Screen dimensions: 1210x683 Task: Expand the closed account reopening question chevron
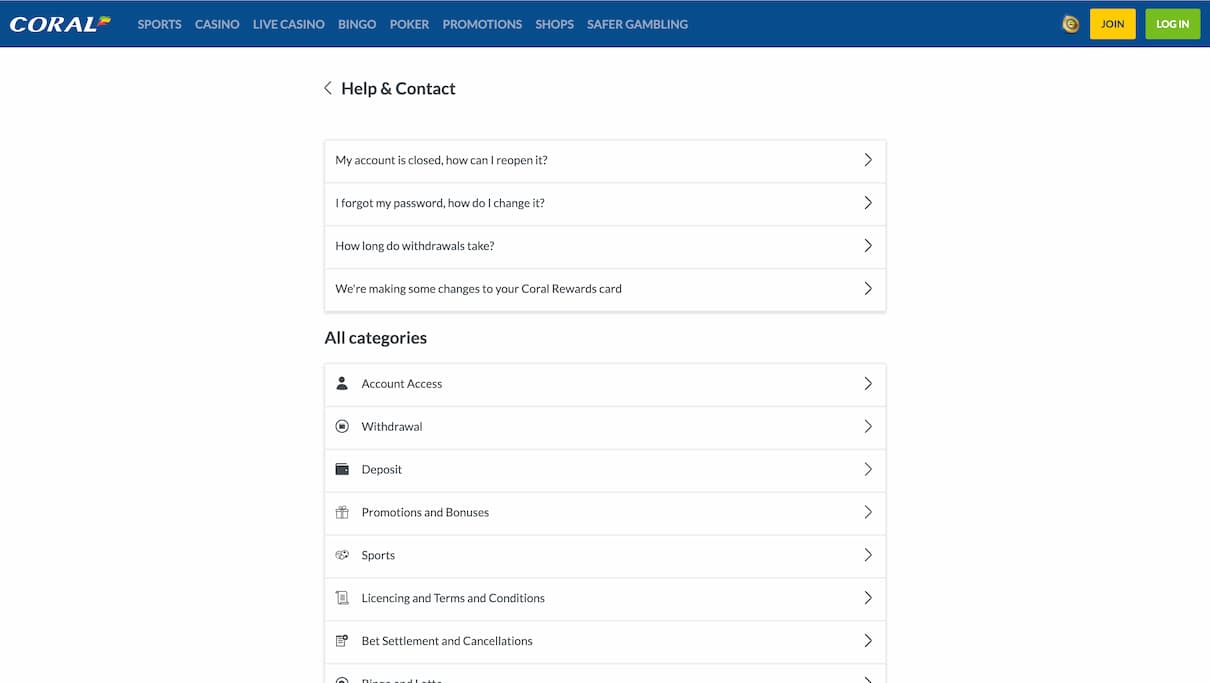point(867,160)
